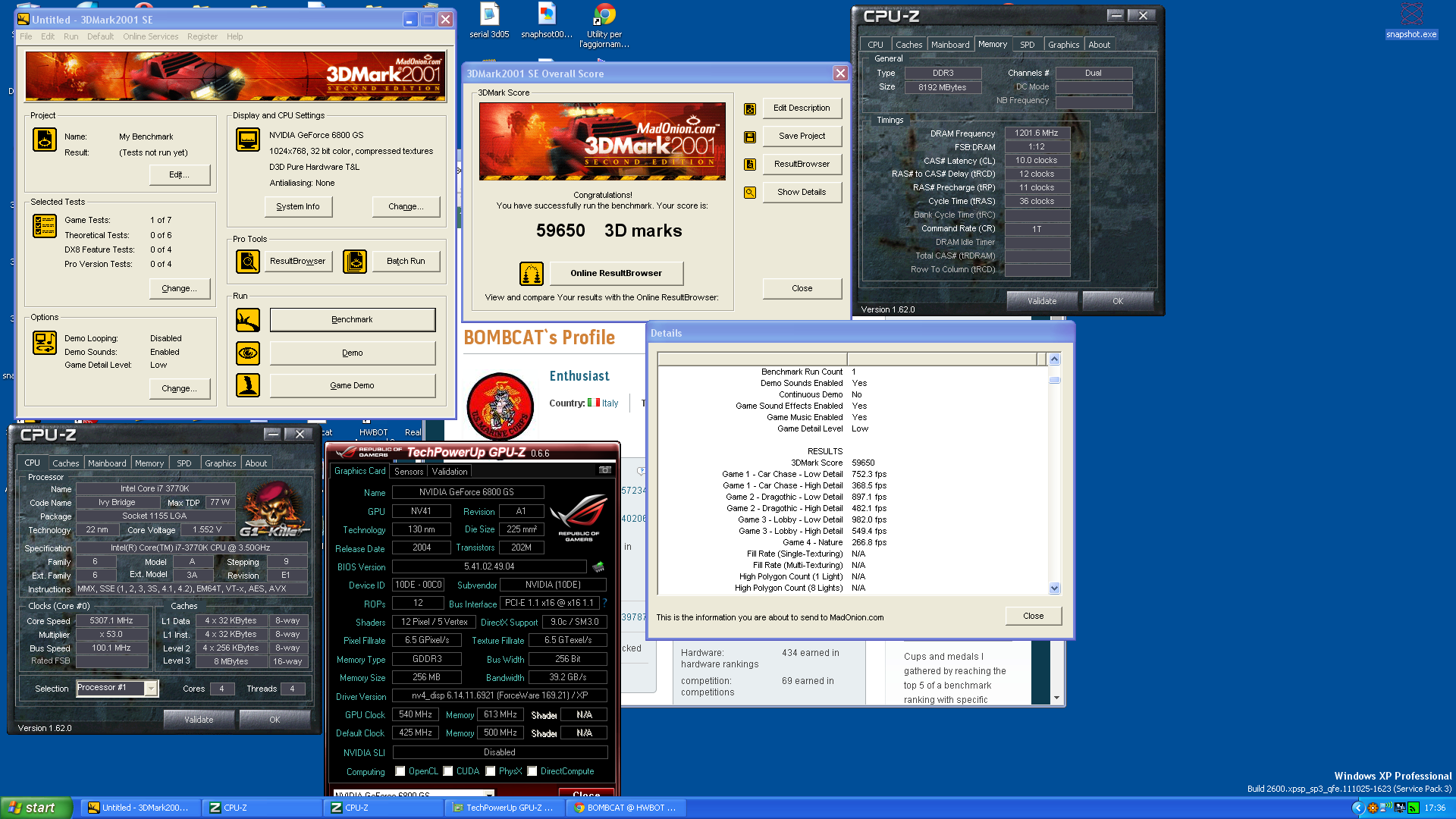Click the GPU-Z screenshot camera icon
Screen dimensions: 1456x819
[x=605, y=470]
